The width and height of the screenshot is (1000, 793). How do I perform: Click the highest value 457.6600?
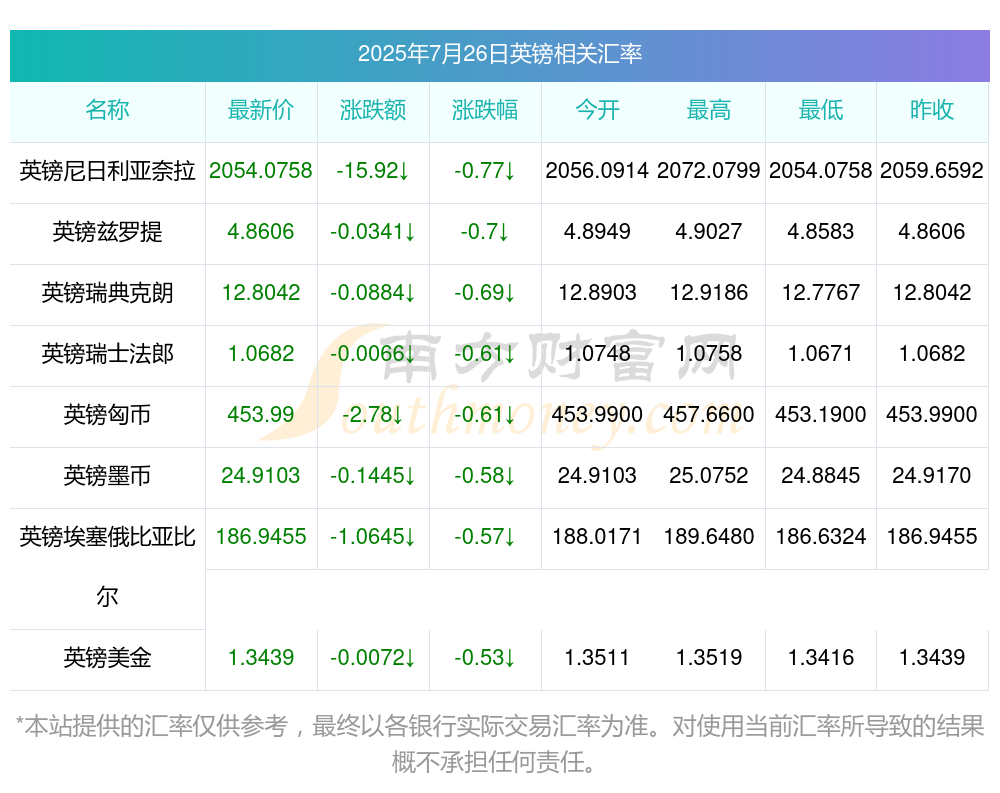tap(709, 415)
